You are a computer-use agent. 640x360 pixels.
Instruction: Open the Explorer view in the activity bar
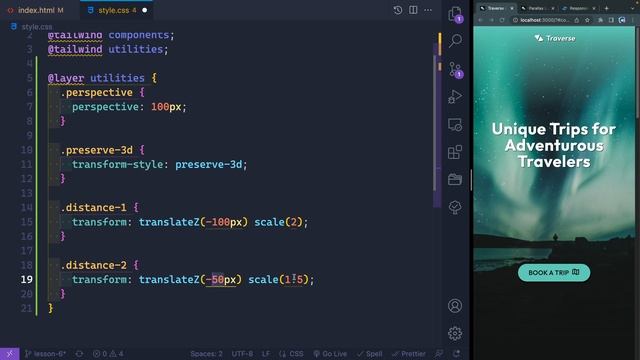click(455, 14)
